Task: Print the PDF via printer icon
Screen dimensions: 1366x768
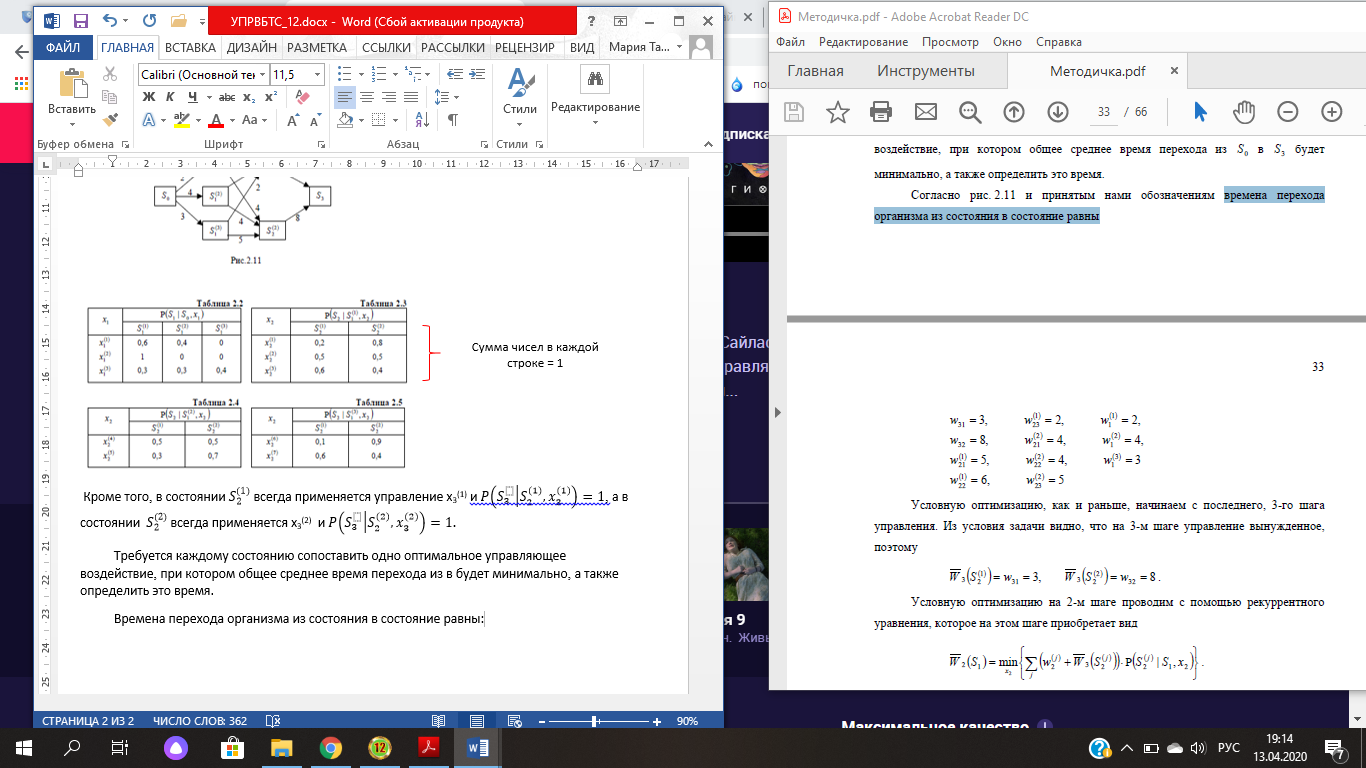Action: coord(881,111)
